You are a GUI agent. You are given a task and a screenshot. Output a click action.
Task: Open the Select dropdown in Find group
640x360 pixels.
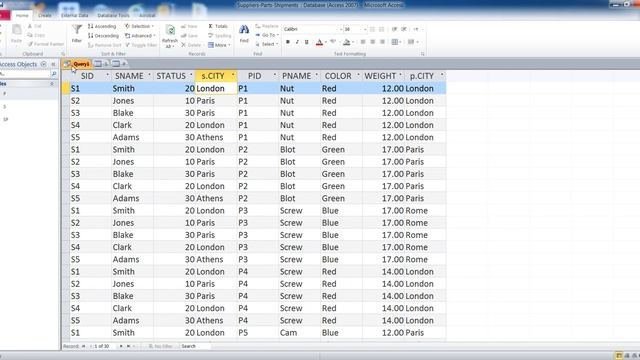coord(267,44)
